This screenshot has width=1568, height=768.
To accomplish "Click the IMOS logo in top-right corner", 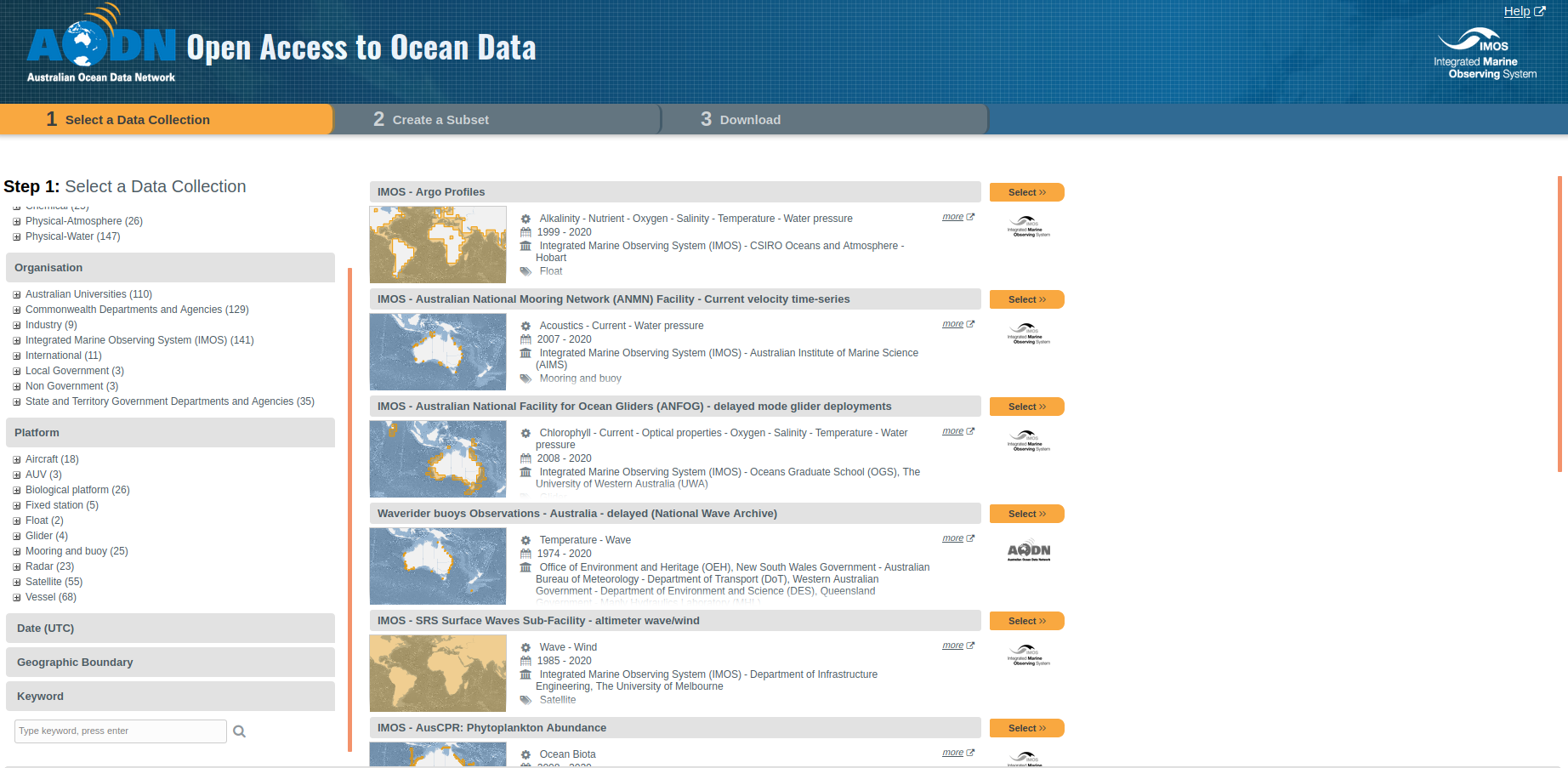I will 1485,54.
